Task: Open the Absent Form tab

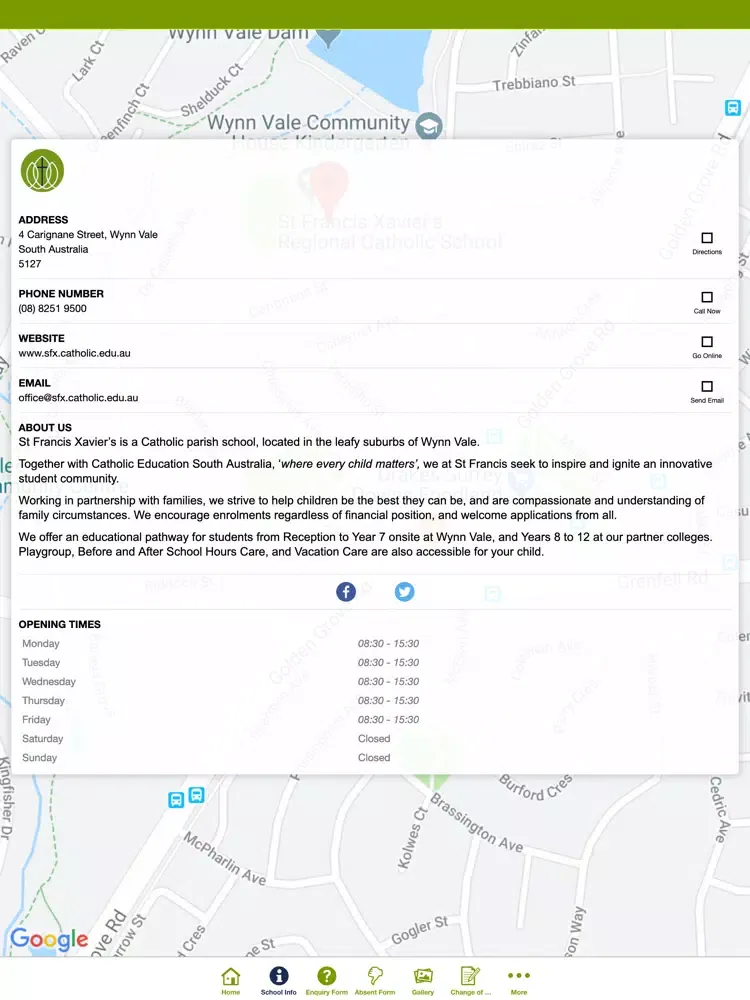Action: [375, 980]
